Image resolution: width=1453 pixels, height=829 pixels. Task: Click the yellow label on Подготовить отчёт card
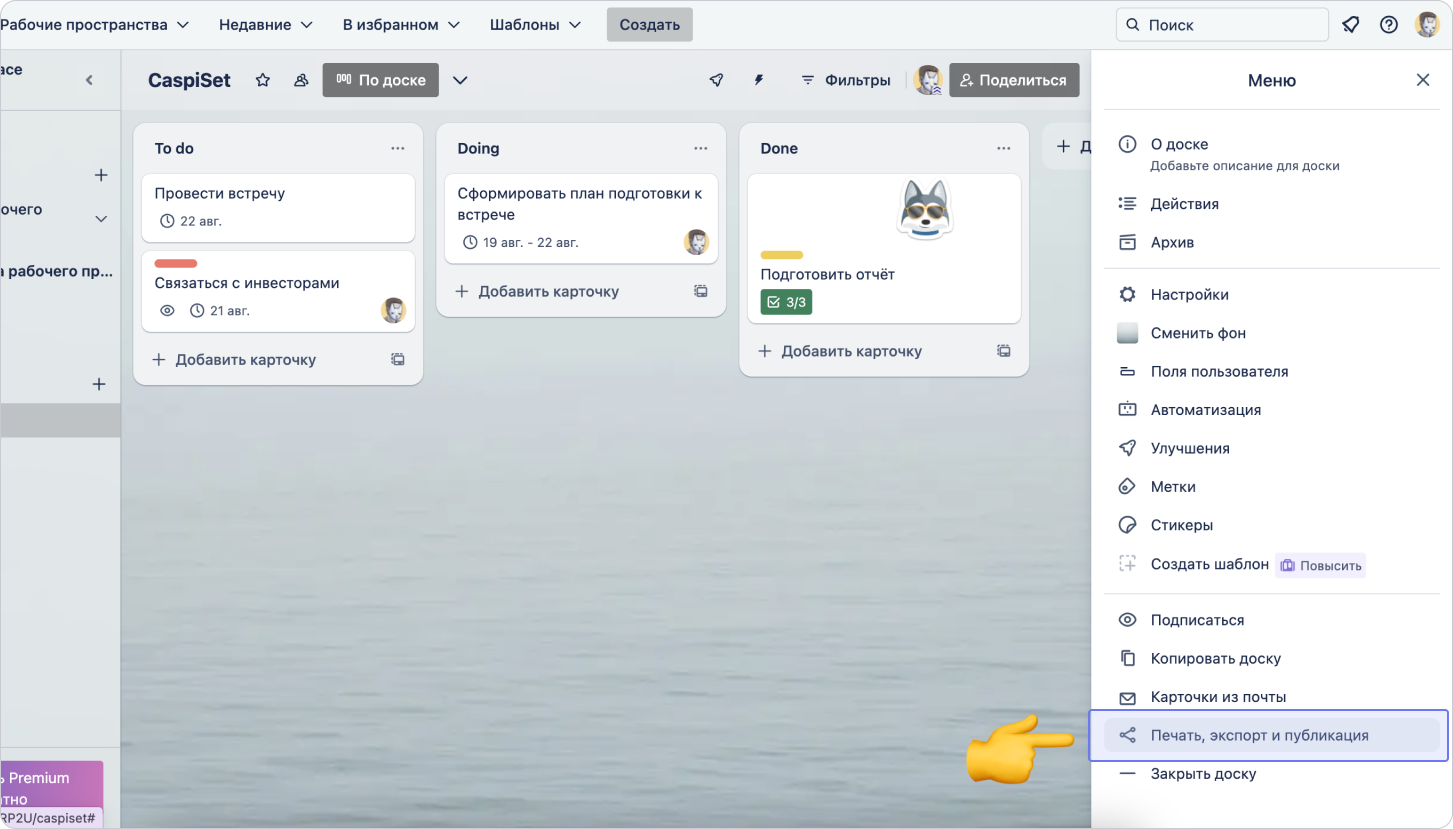(781, 255)
